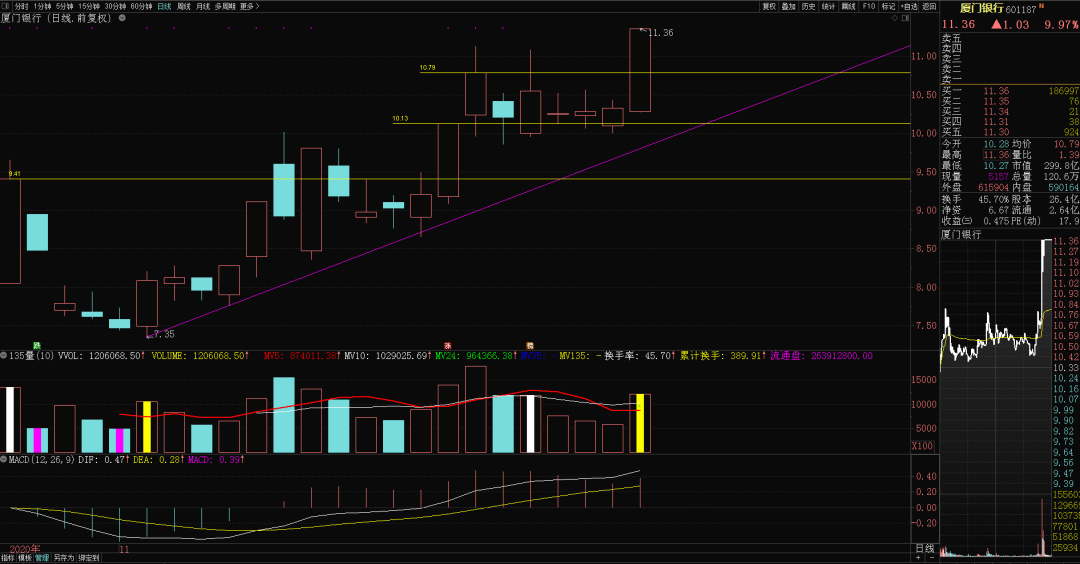The width and height of the screenshot is (1080, 564).
Task: Click the red 涨 marker under chart
Action: pos(448,346)
